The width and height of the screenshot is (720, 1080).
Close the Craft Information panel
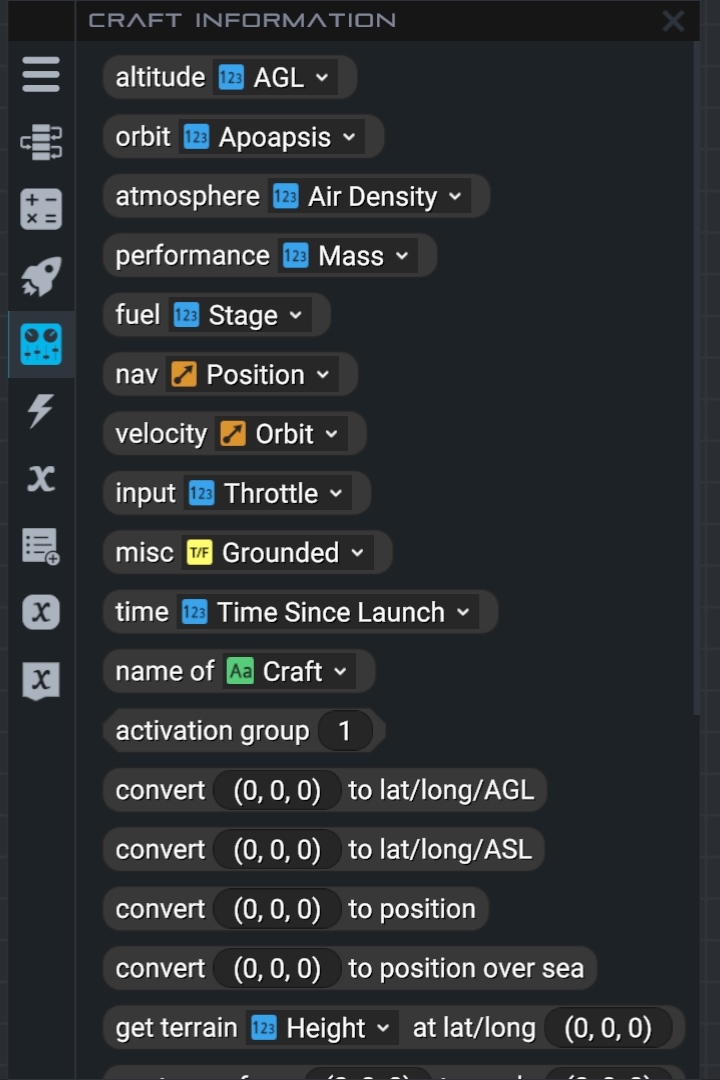click(x=673, y=21)
